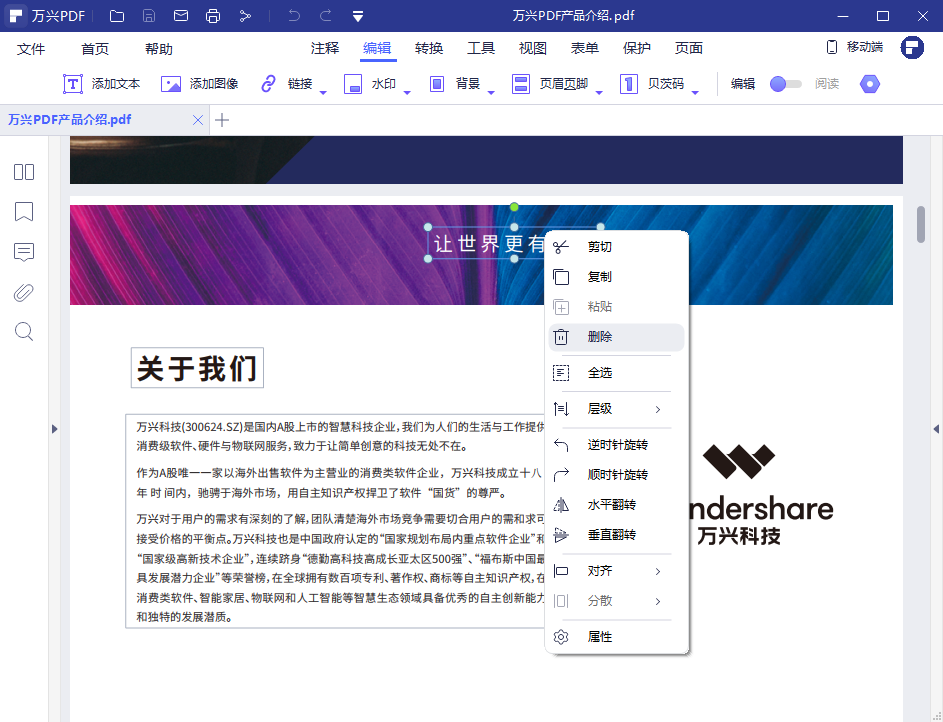Select the 添加图像 tool
943x722 pixels.
(197, 84)
